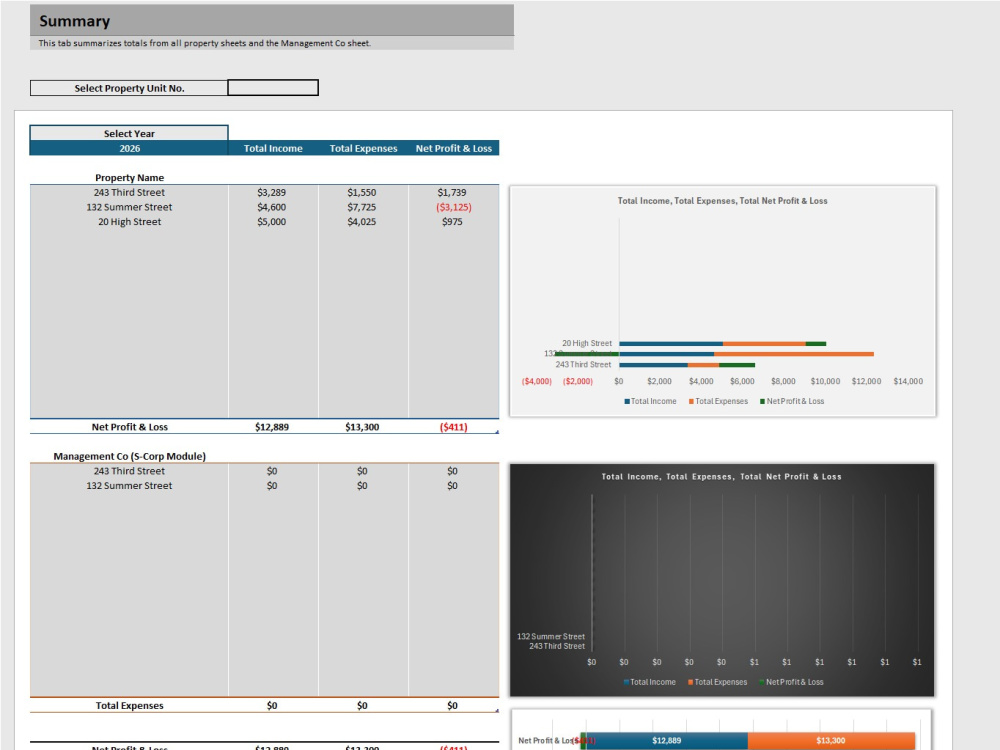Click the $13,300 total in the properties table
The image size is (1000, 750).
(362, 427)
